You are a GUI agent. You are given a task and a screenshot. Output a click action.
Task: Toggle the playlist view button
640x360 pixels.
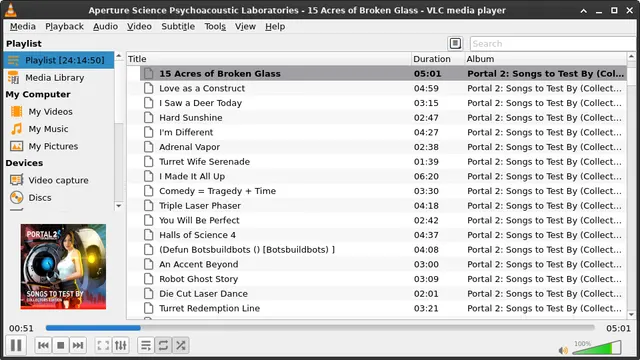[x=146, y=345]
